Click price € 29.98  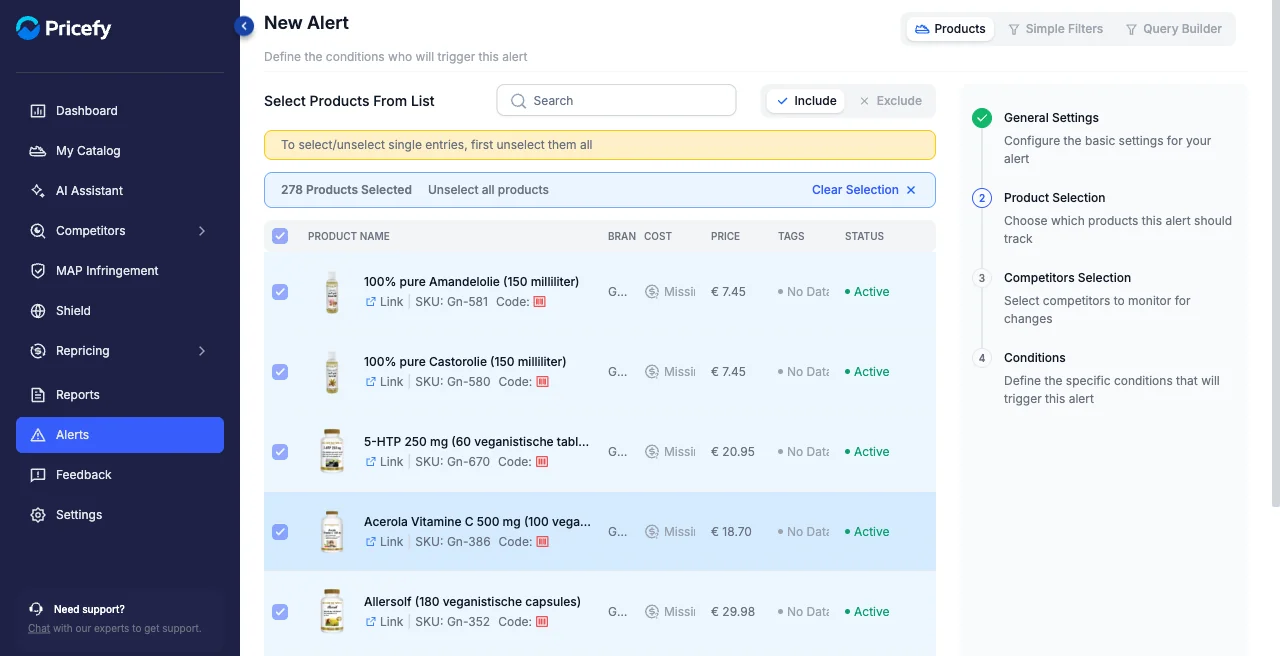click(x=733, y=612)
